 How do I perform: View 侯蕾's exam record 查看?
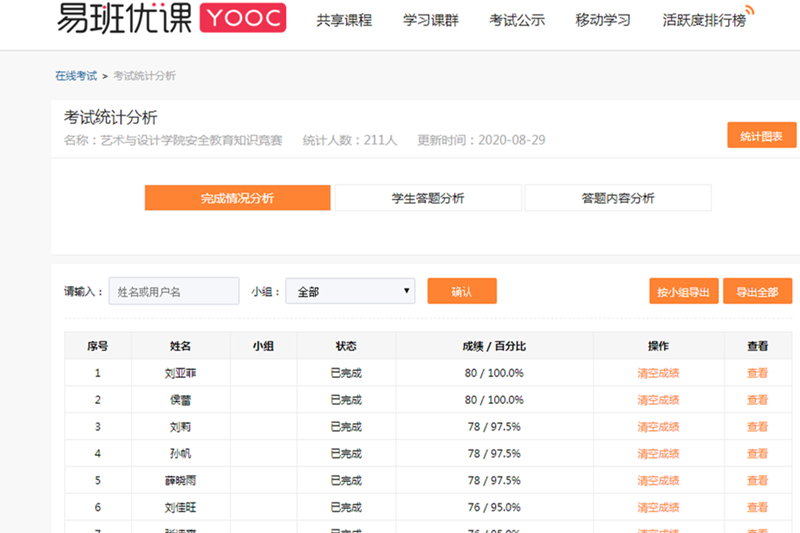click(758, 400)
